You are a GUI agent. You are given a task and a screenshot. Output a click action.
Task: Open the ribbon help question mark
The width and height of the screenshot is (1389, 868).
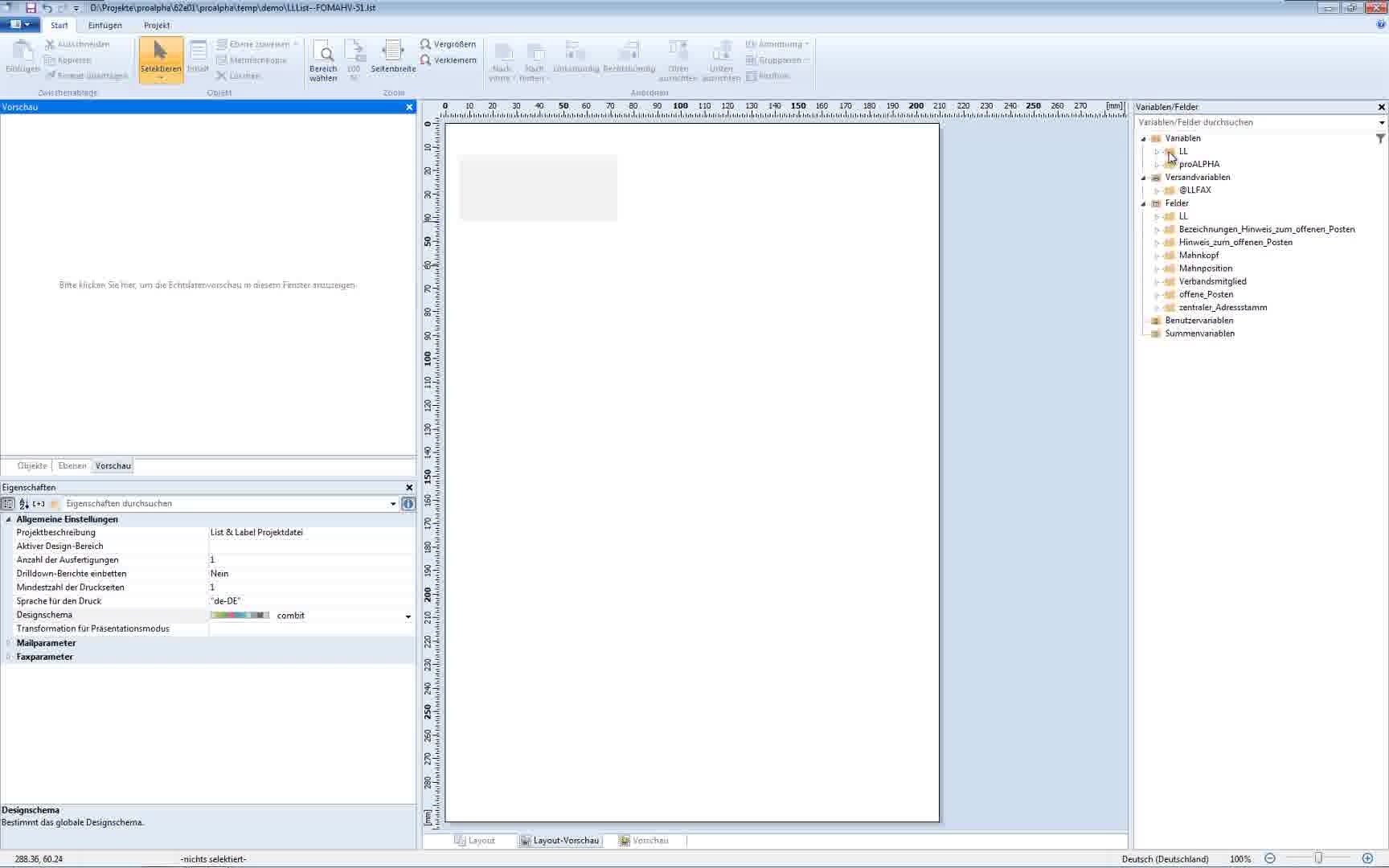click(1381, 24)
